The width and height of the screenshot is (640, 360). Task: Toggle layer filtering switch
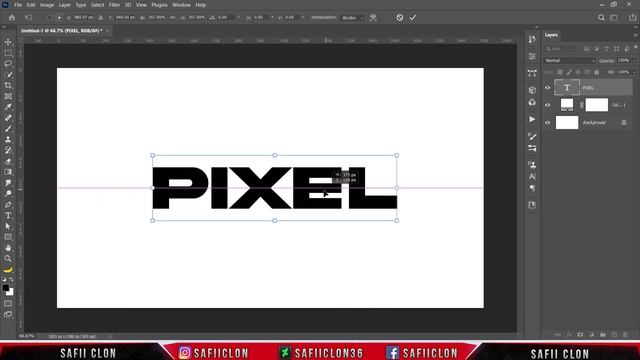(x=636, y=47)
